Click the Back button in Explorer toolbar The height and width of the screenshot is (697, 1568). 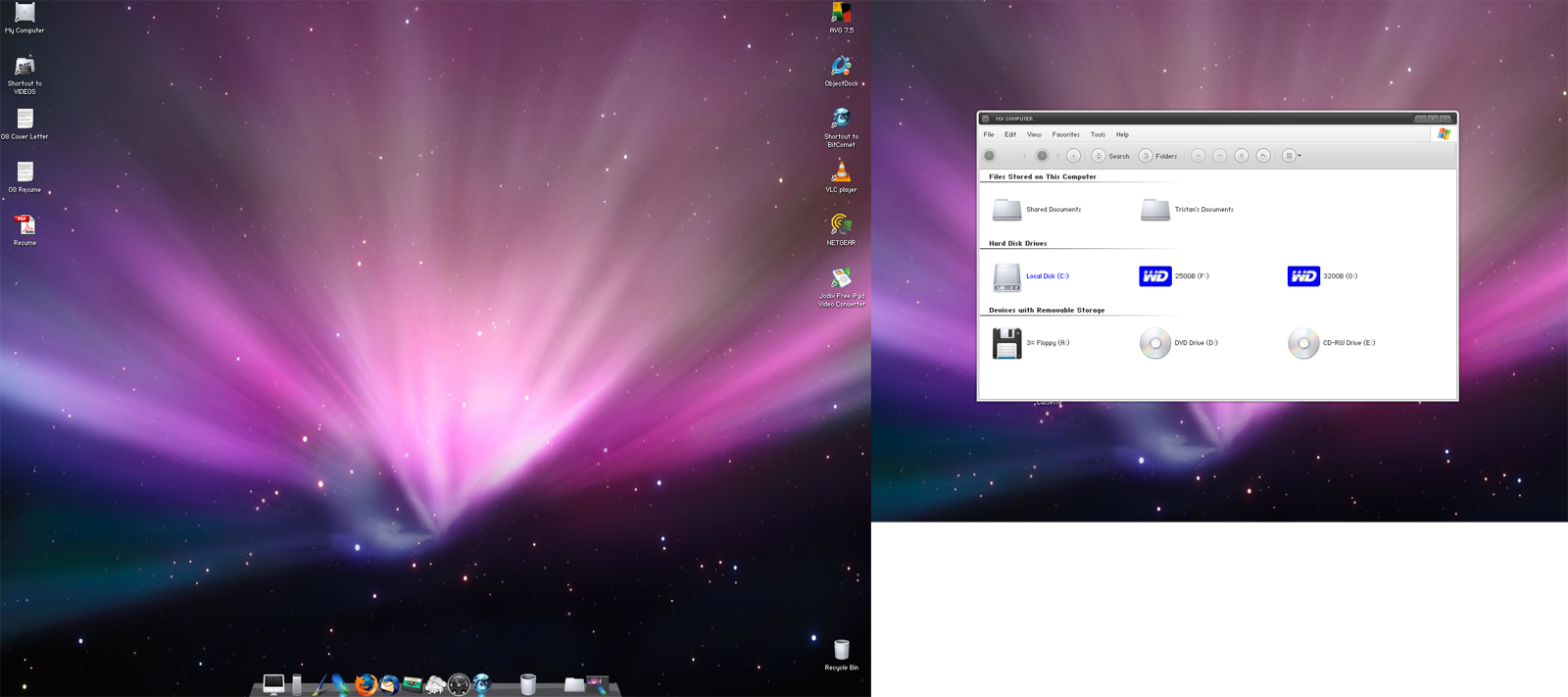989,156
